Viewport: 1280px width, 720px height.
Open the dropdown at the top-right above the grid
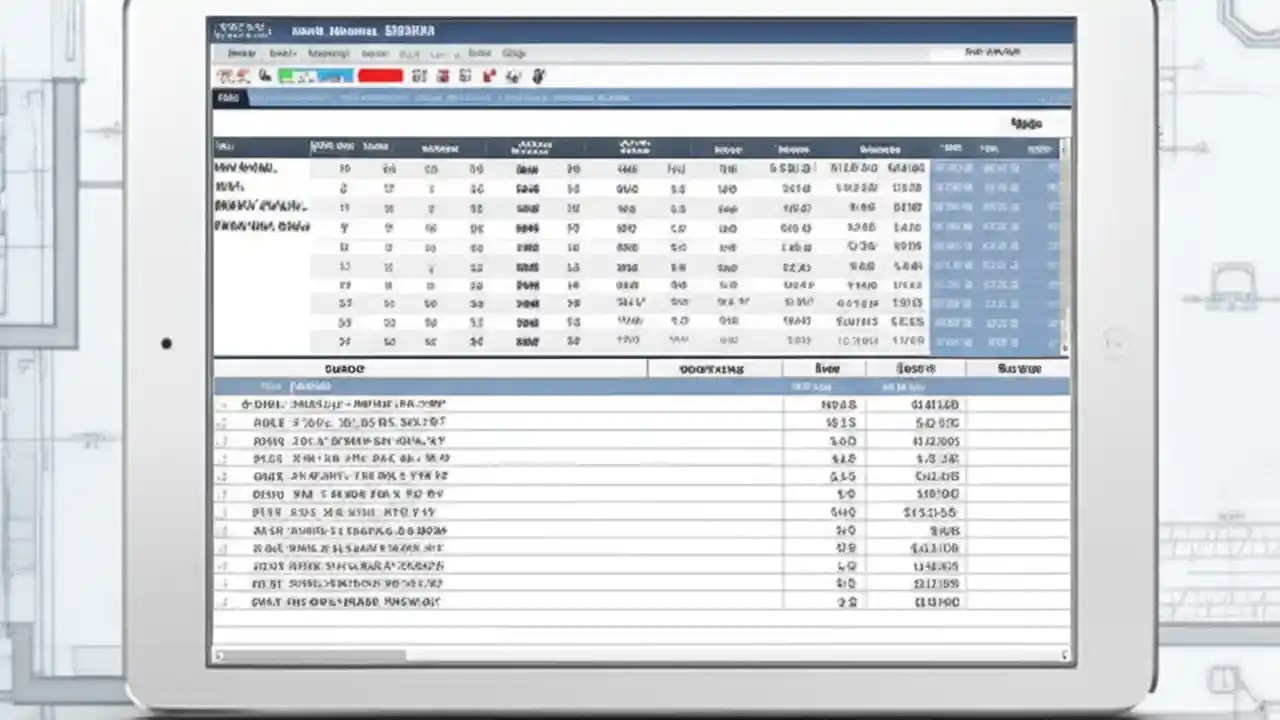1027,123
